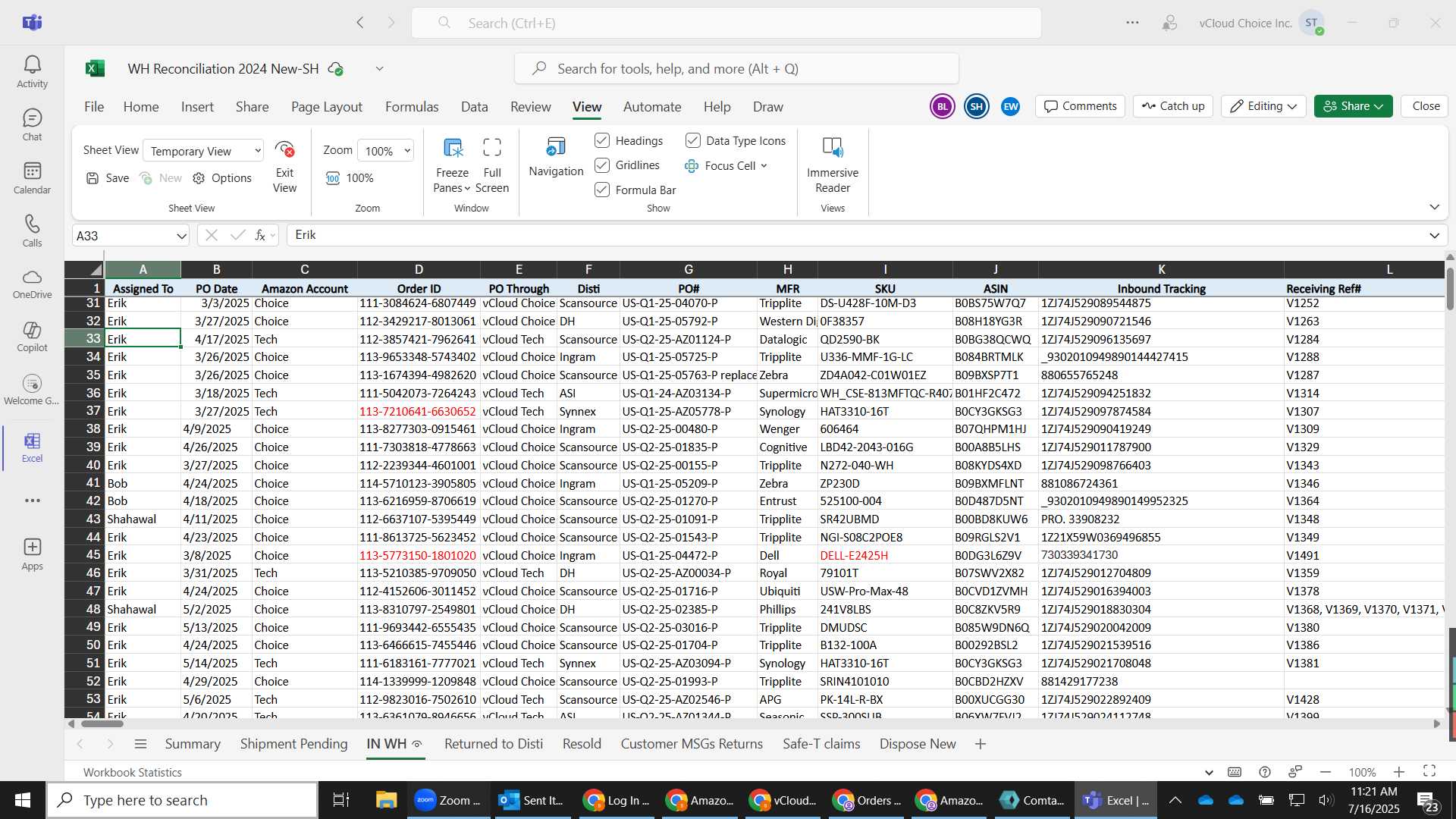The width and height of the screenshot is (1456, 819).
Task: Open Zoom from the taskbar
Action: [449, 800]
